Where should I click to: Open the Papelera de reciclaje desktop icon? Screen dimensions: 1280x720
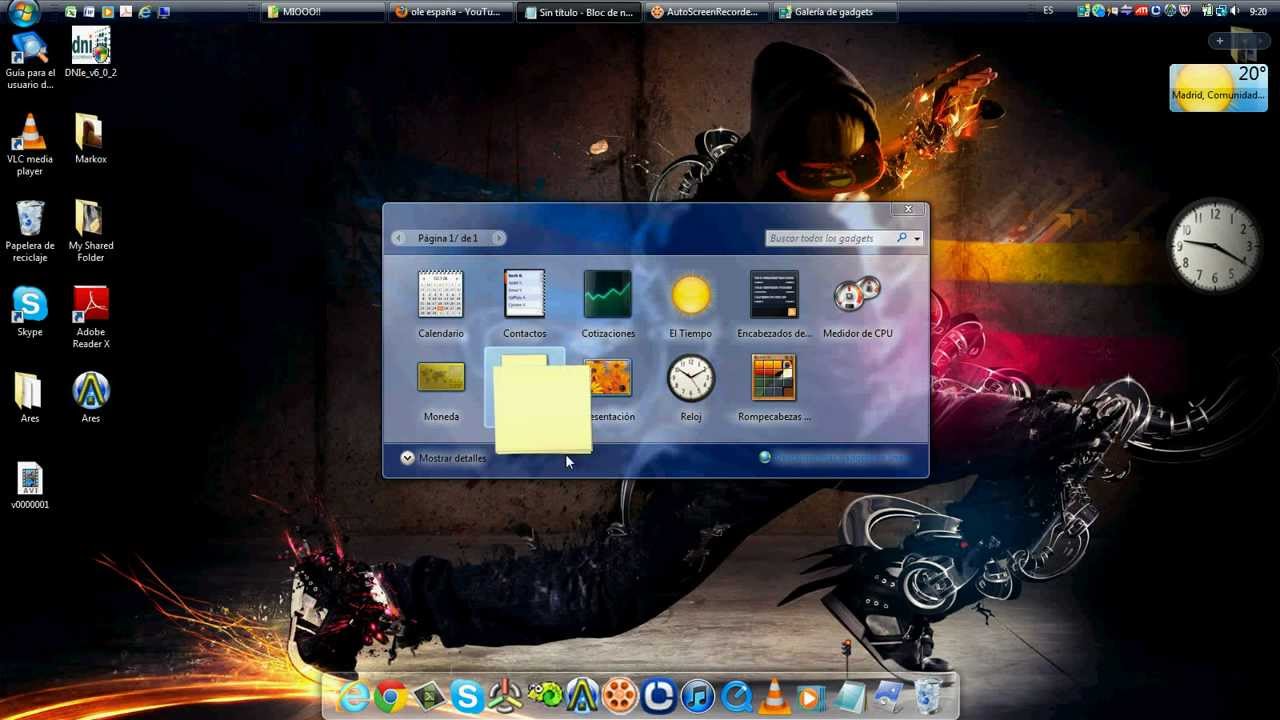pos(30,231)
